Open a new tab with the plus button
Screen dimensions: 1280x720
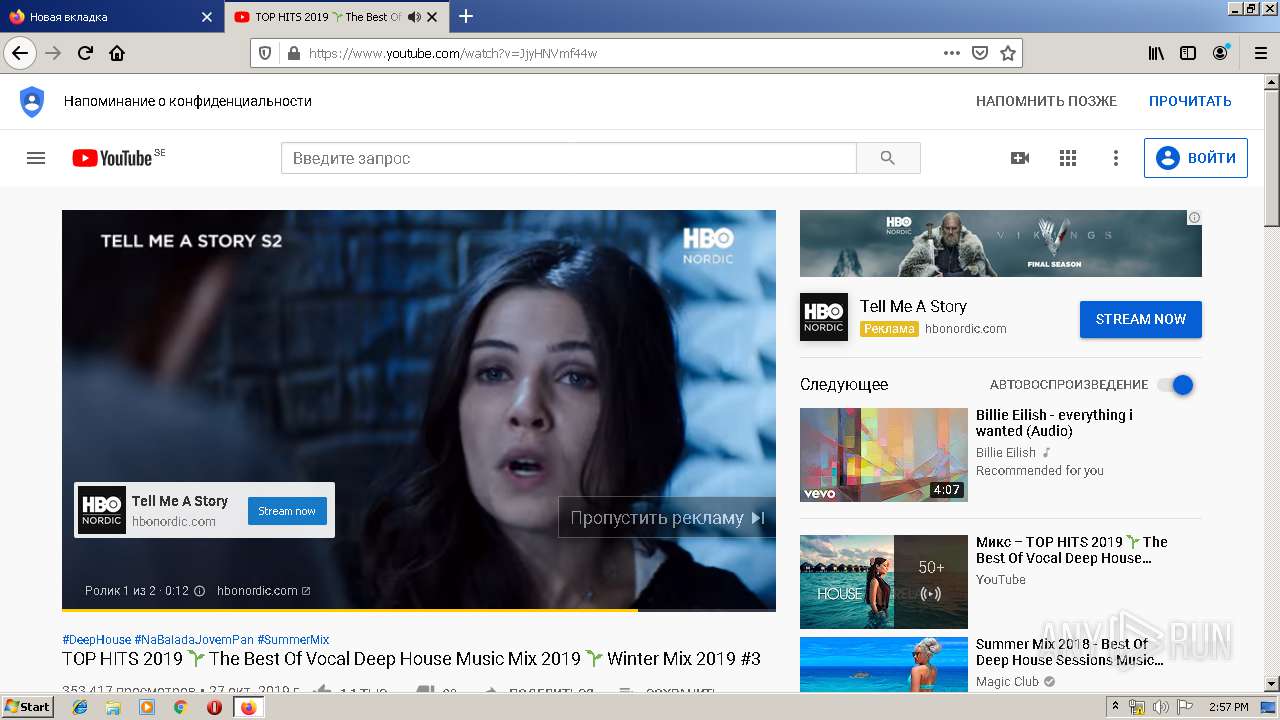click(466, 16)
